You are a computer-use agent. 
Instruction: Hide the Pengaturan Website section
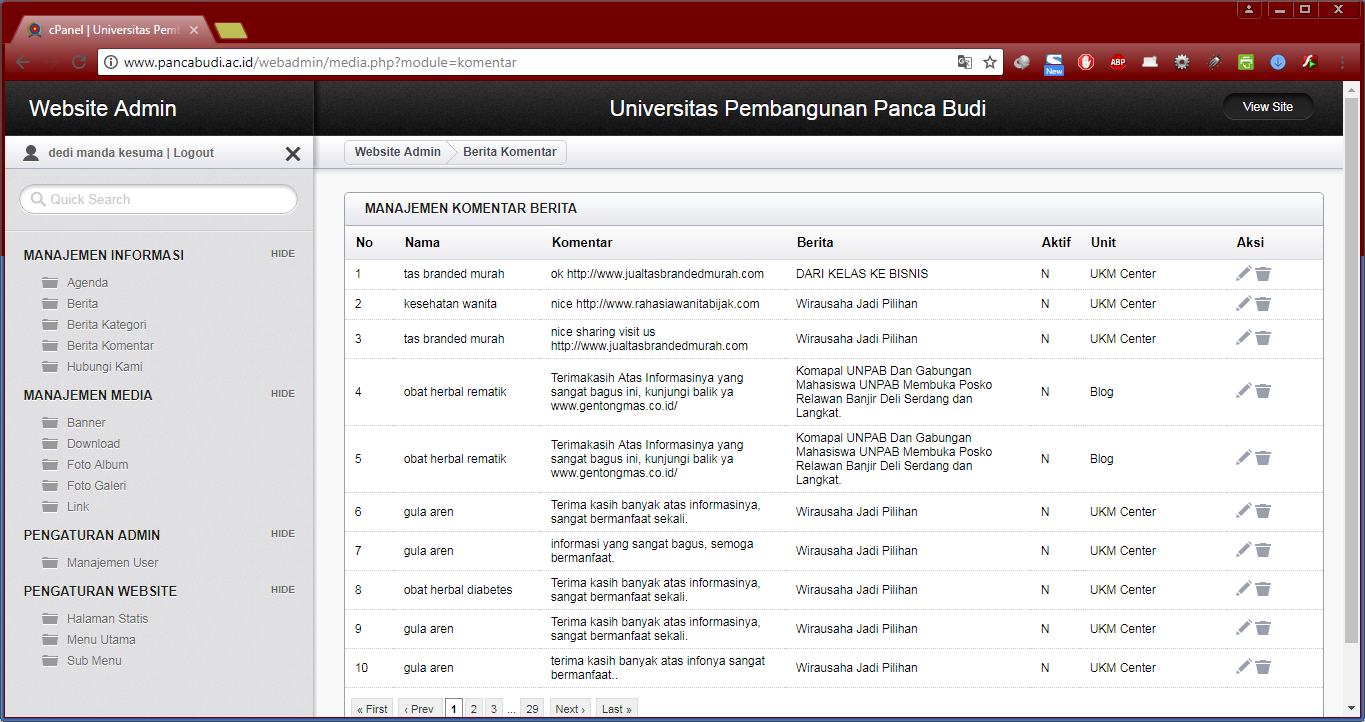(x=282, y=590)
